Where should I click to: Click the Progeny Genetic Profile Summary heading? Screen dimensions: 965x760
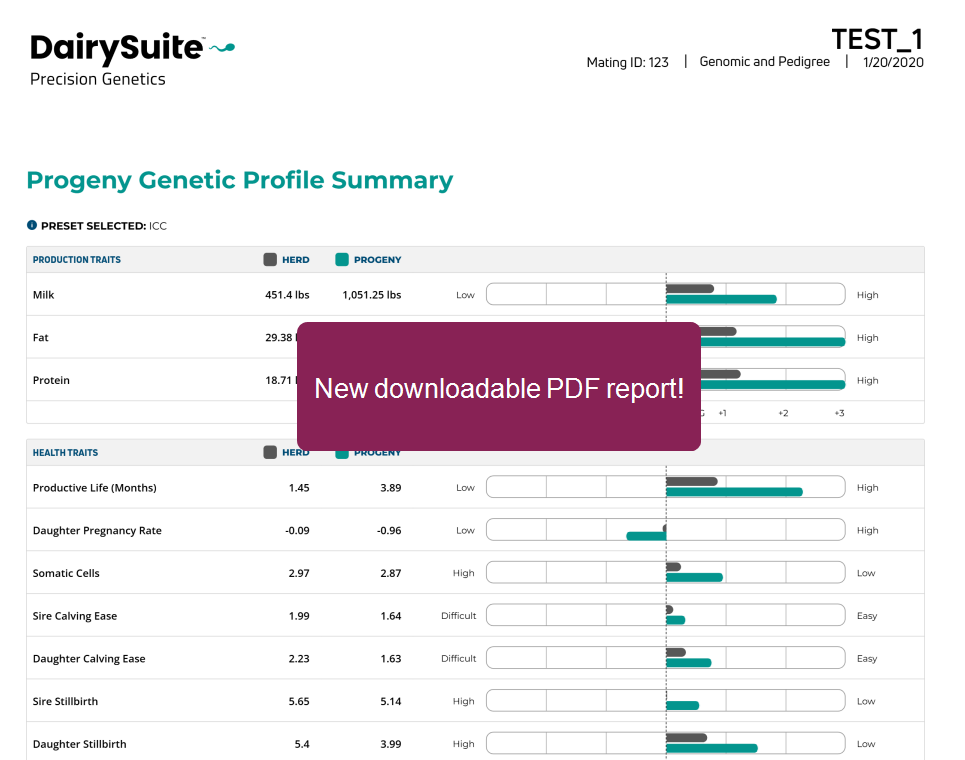pos(239,180)
